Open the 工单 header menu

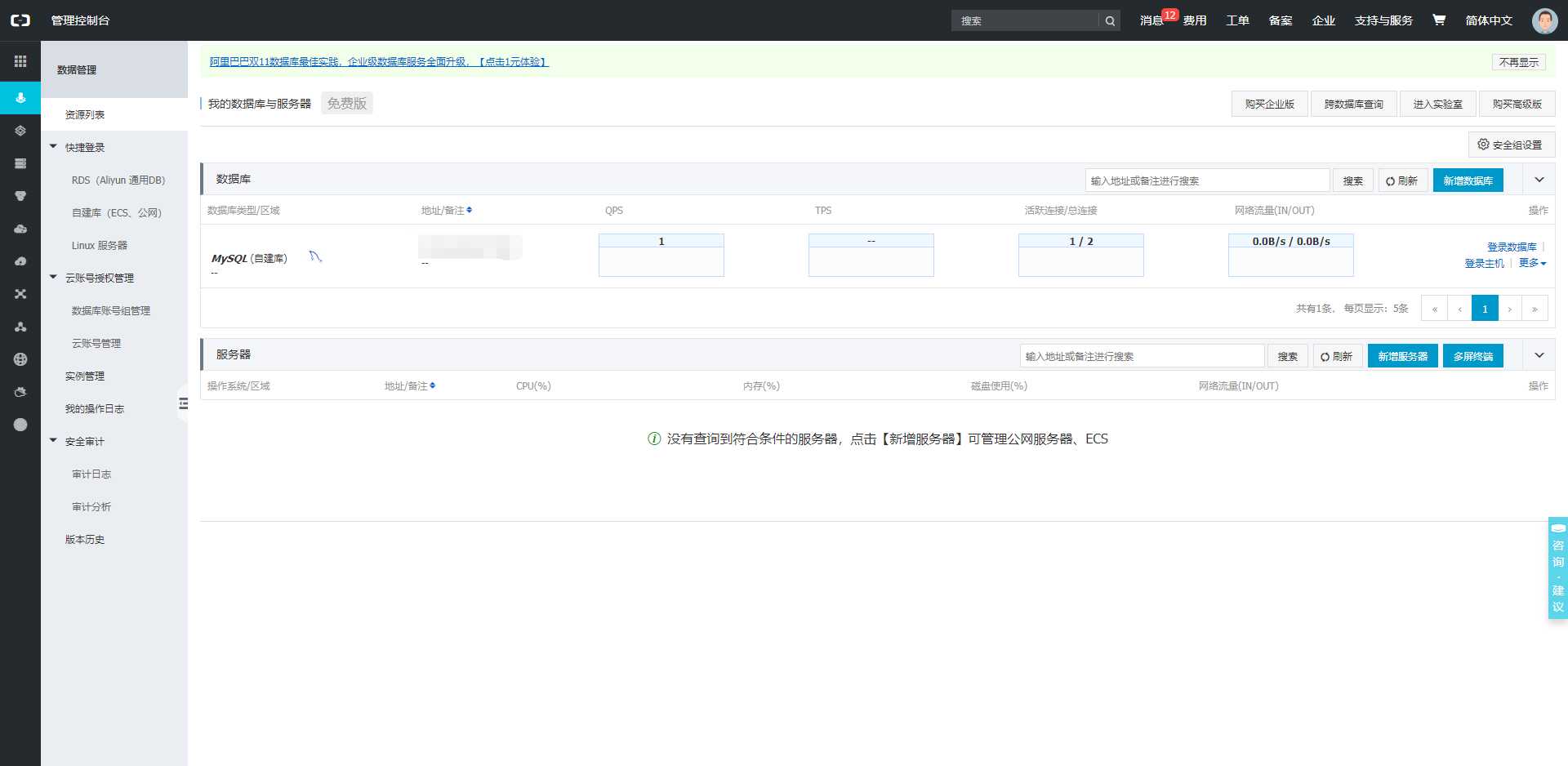[1237, 20]
